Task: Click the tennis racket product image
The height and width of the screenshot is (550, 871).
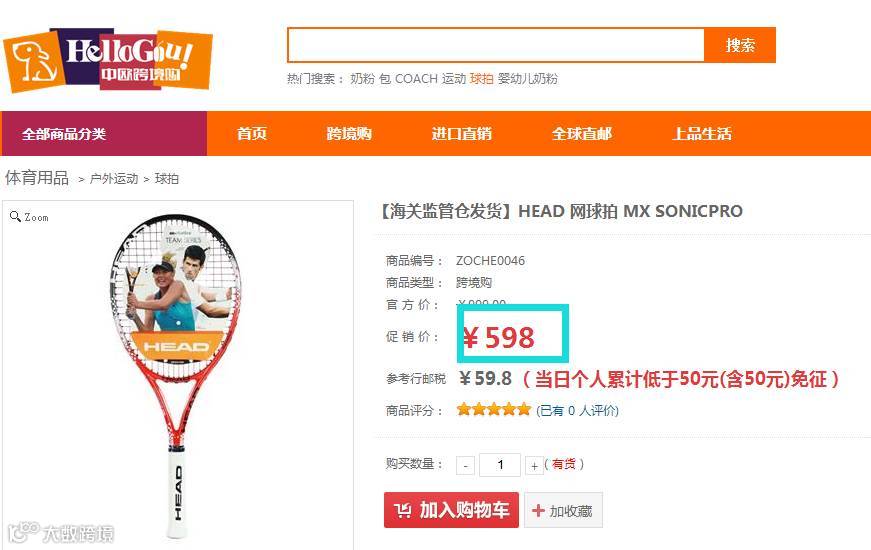Action: click(x=176, y=376)
